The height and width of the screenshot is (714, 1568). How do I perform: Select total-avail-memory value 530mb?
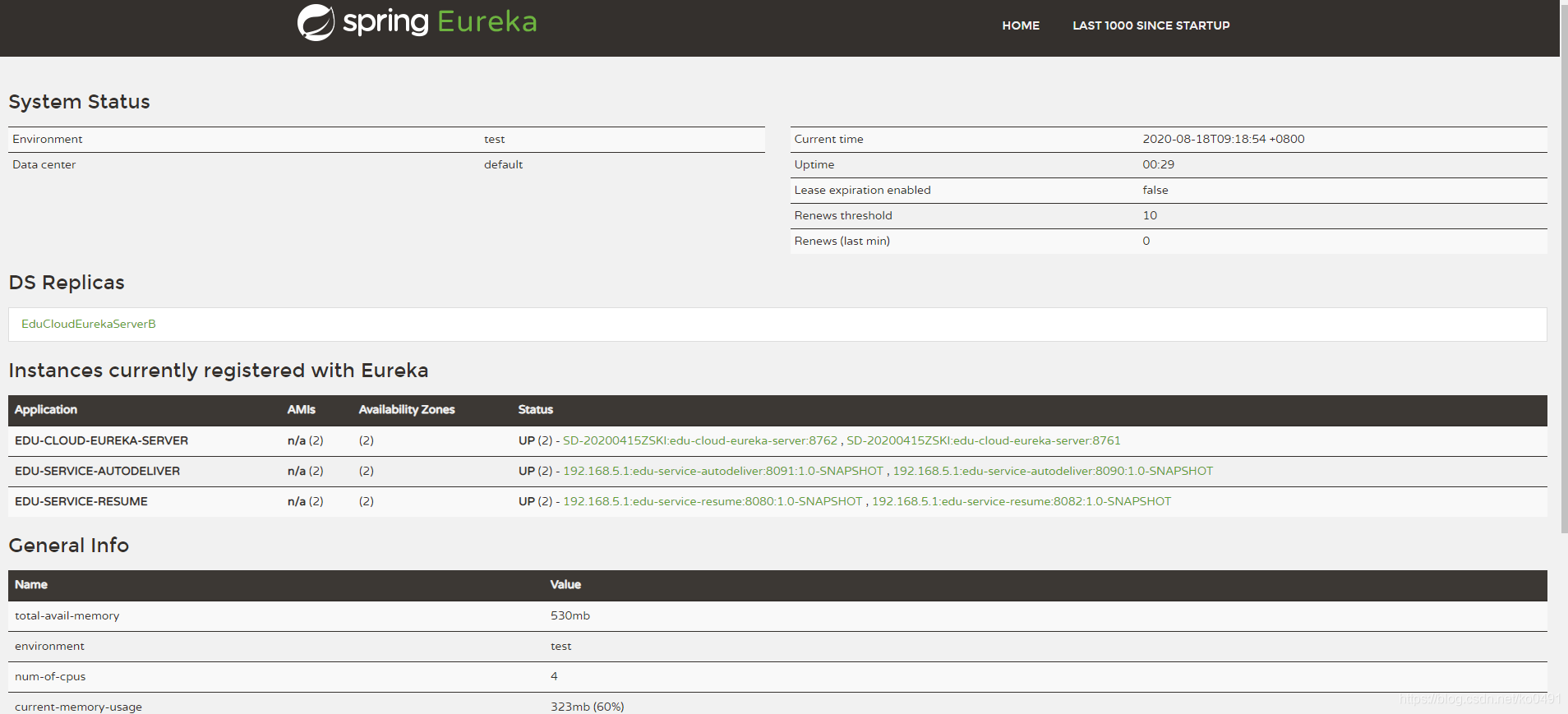(x=570, y=615)
